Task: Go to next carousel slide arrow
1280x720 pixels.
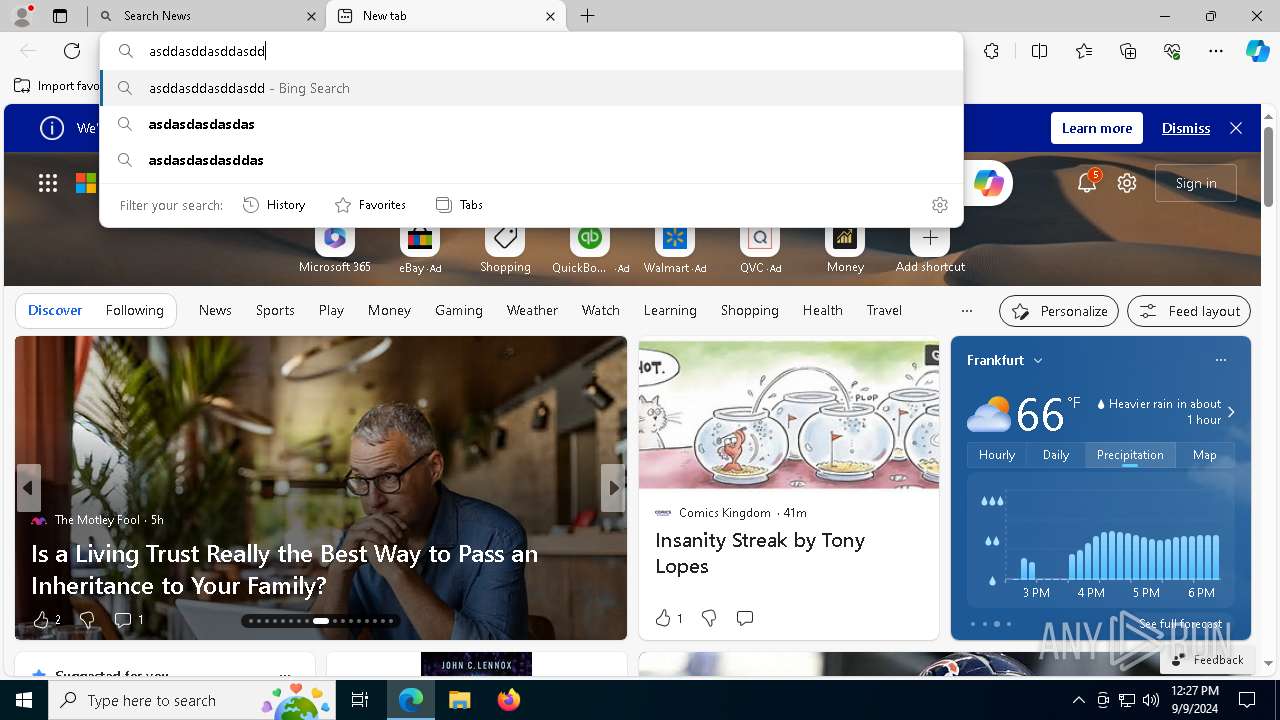Action: point(613,488)
